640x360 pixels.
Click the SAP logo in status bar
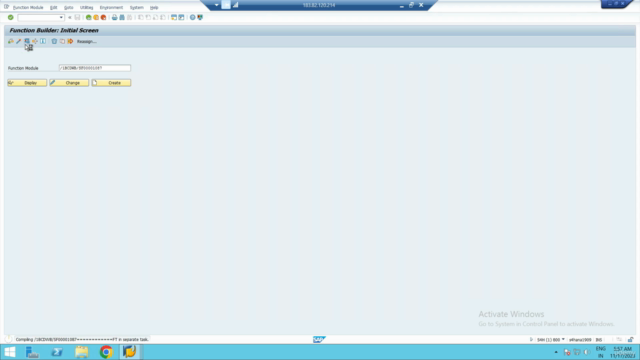[x=319, y=340]
